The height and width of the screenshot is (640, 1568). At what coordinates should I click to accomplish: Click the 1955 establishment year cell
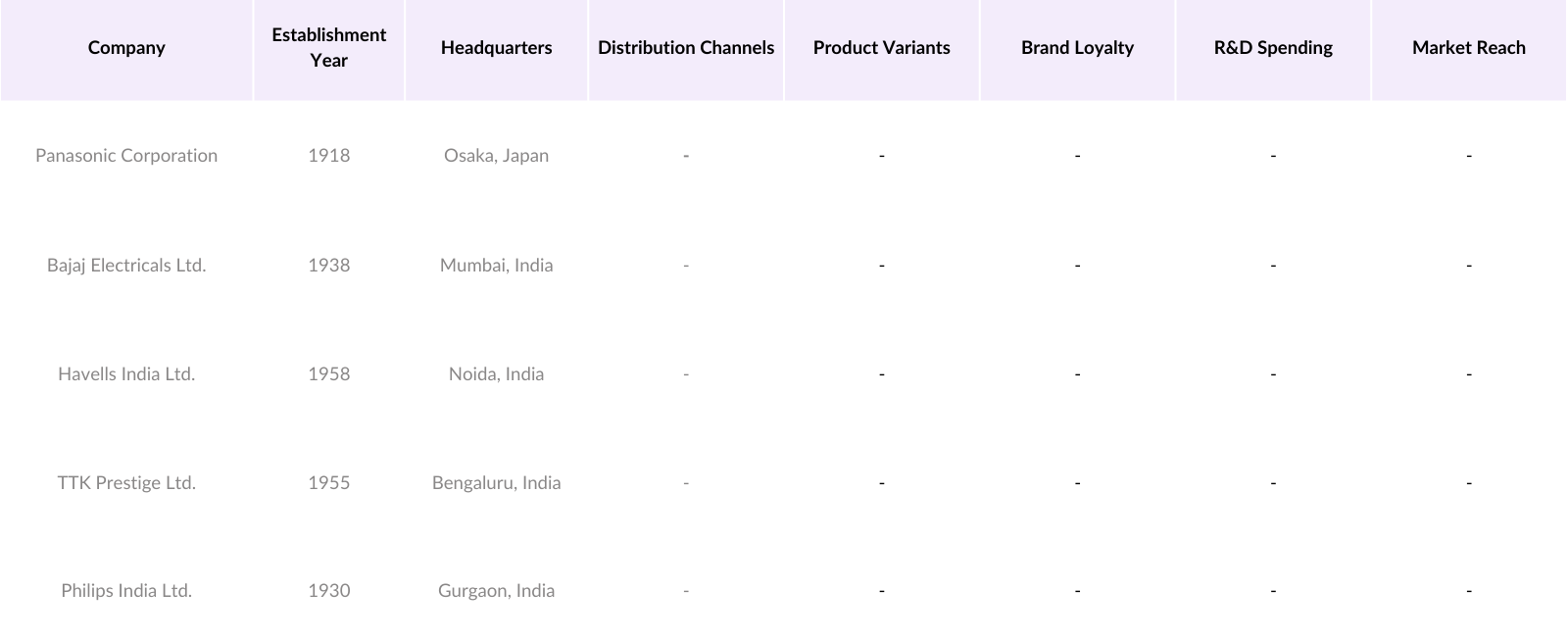click(x=328, y=483)
